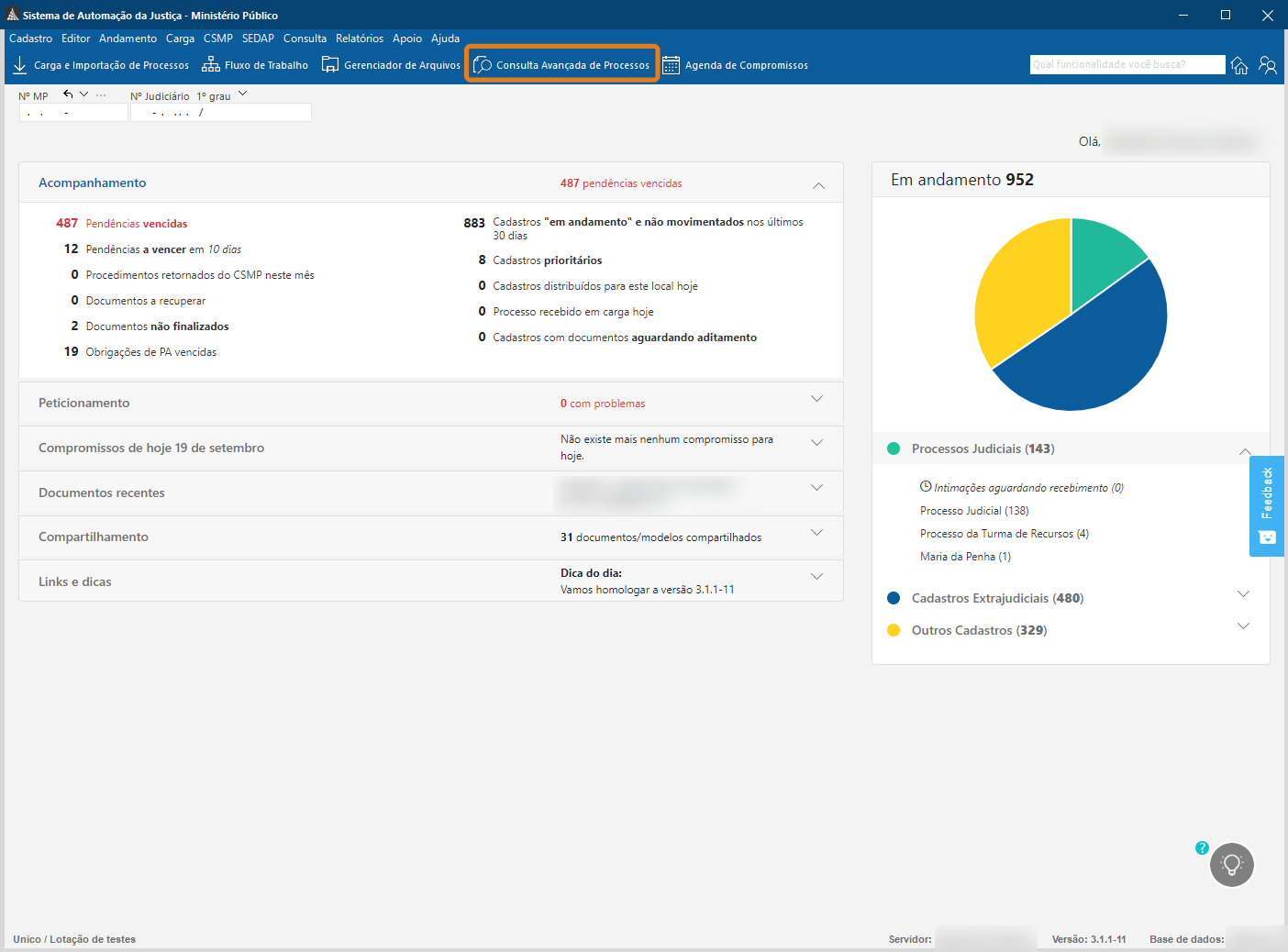Open Processo Judicial (138) entry
The height and width of the screenshot is (952, 1288).
pyautogui.click(x=974, y=511)
